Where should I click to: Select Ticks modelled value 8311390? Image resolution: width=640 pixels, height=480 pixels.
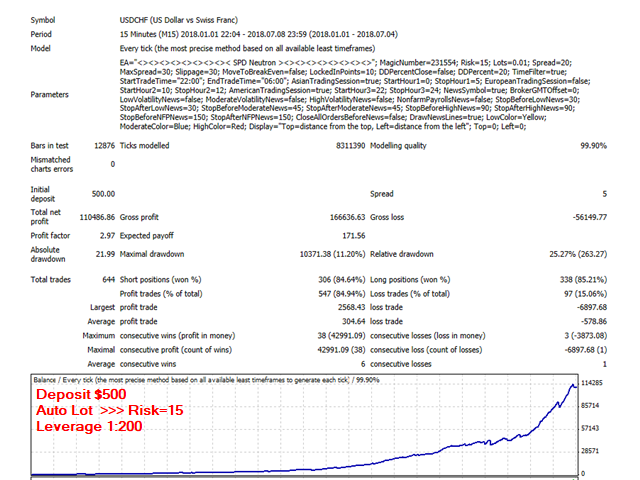350,146
